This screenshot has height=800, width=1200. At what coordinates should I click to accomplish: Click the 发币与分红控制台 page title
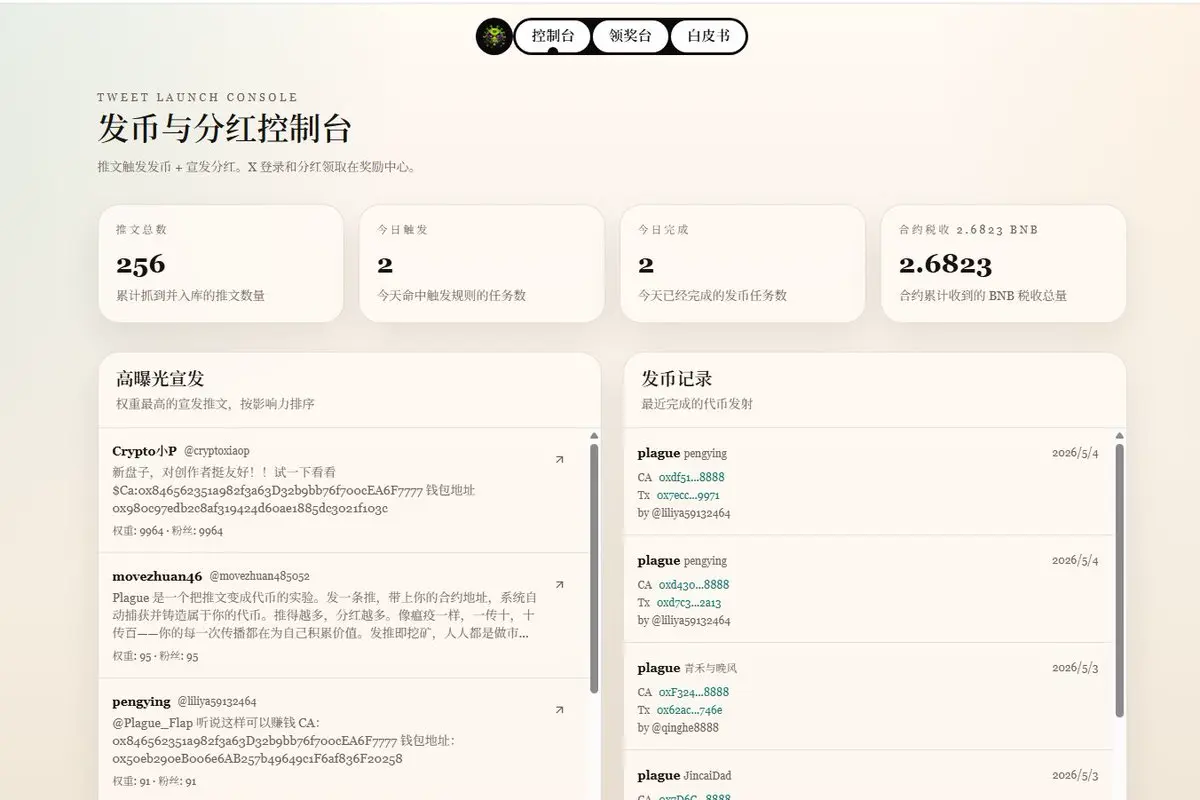click(x=224, y=130)
